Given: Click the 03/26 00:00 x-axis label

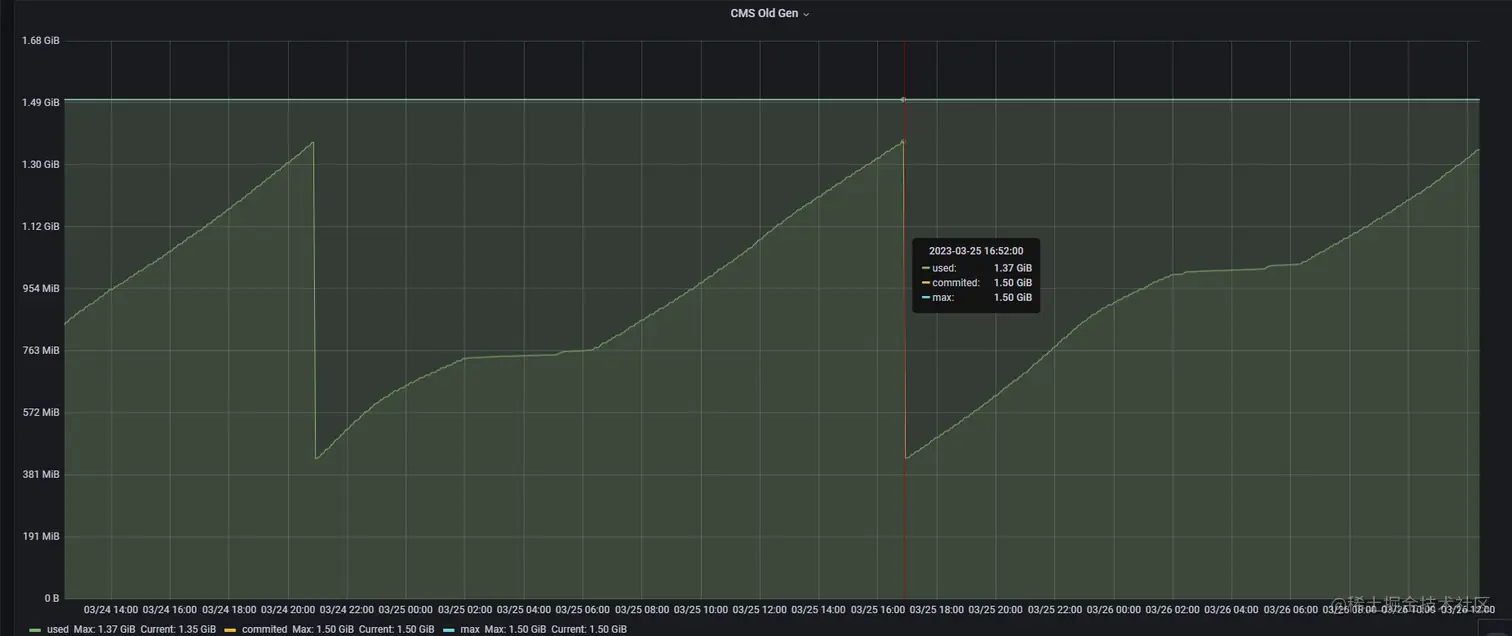Looking at the screenshot, I should [1114, 609].
